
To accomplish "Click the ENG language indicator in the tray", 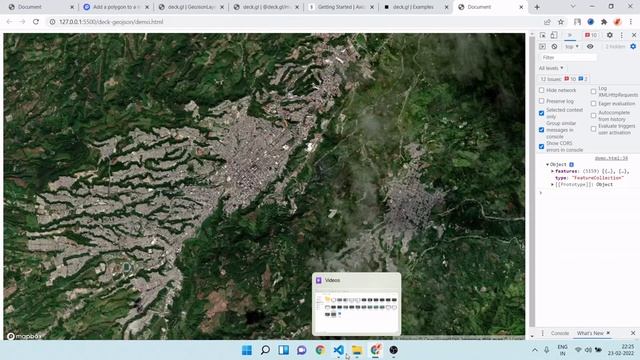I will [562, 350].
